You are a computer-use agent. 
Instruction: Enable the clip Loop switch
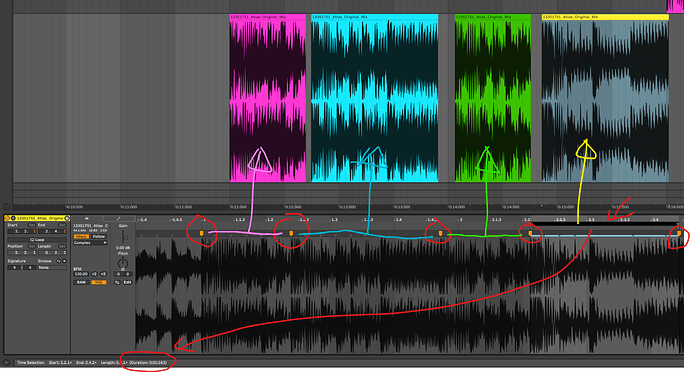coord(37,239)
